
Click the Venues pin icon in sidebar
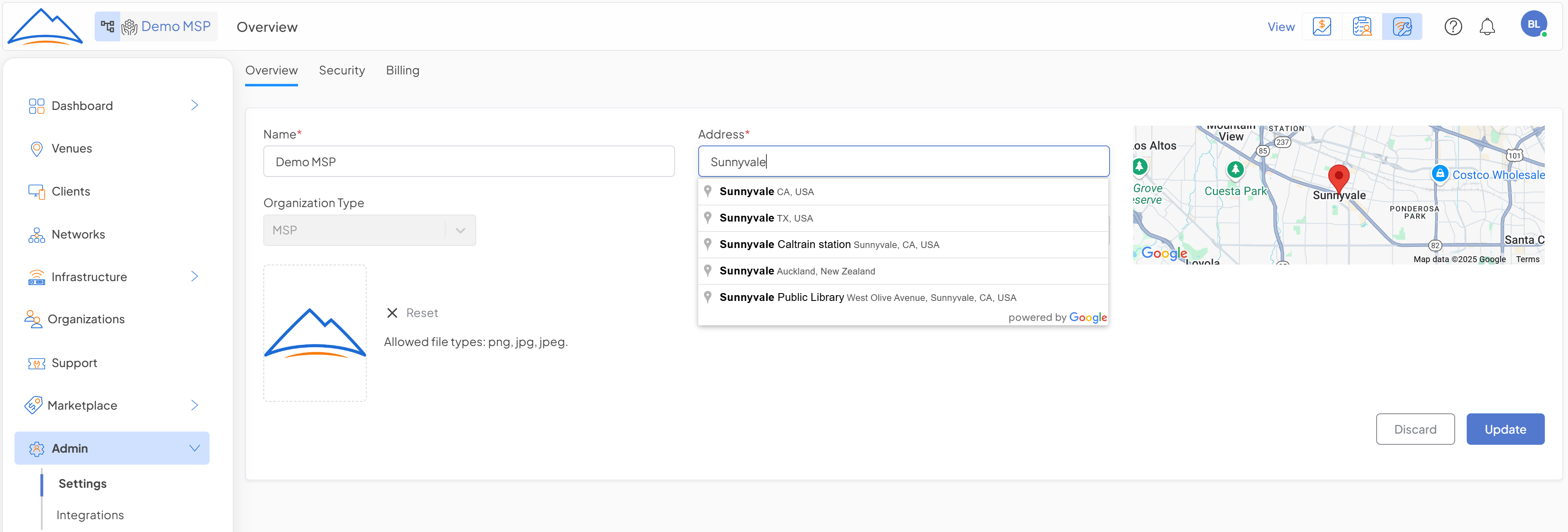pyautogui.click(x=36, y=148)
